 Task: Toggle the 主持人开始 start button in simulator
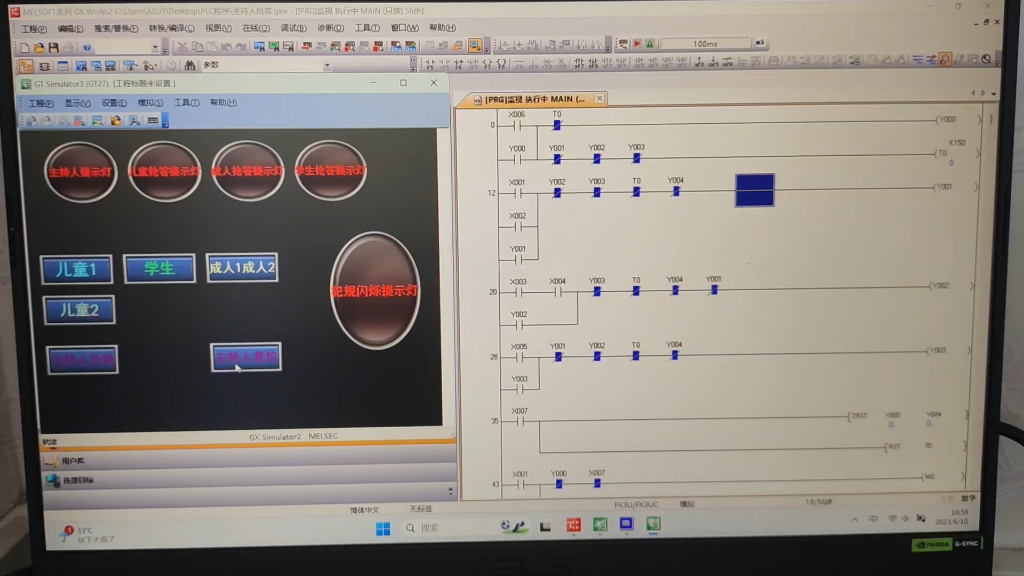point(82,359)
